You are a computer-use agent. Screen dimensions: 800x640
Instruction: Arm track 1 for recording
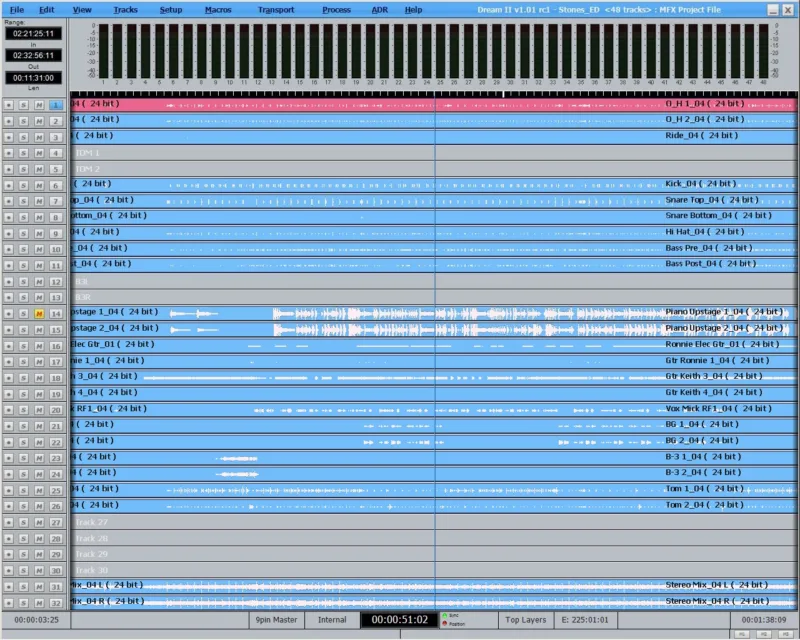pyautogui.click(x=9, y=105)
